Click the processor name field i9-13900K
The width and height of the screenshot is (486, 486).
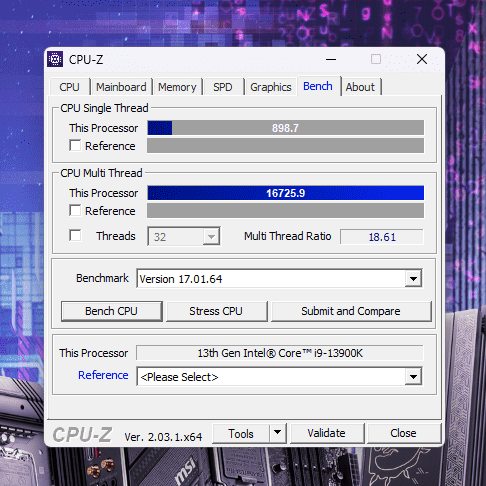(x=280, y=353)
